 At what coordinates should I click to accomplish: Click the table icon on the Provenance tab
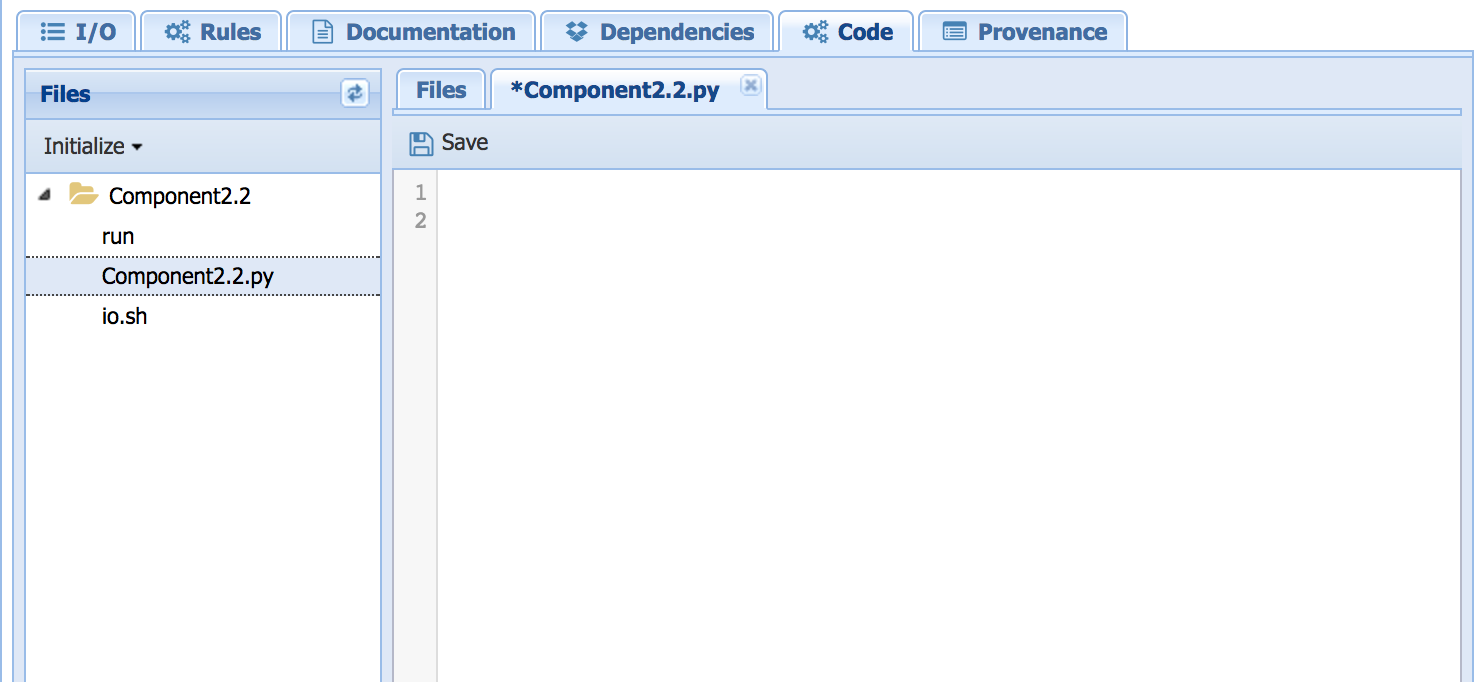pyautogui.click(x=954, y=32)
